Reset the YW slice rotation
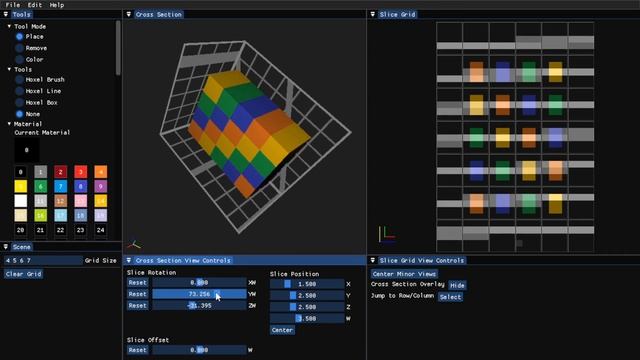Image resolution: width=640 pixels, height=360 pixels. (137, 294)
